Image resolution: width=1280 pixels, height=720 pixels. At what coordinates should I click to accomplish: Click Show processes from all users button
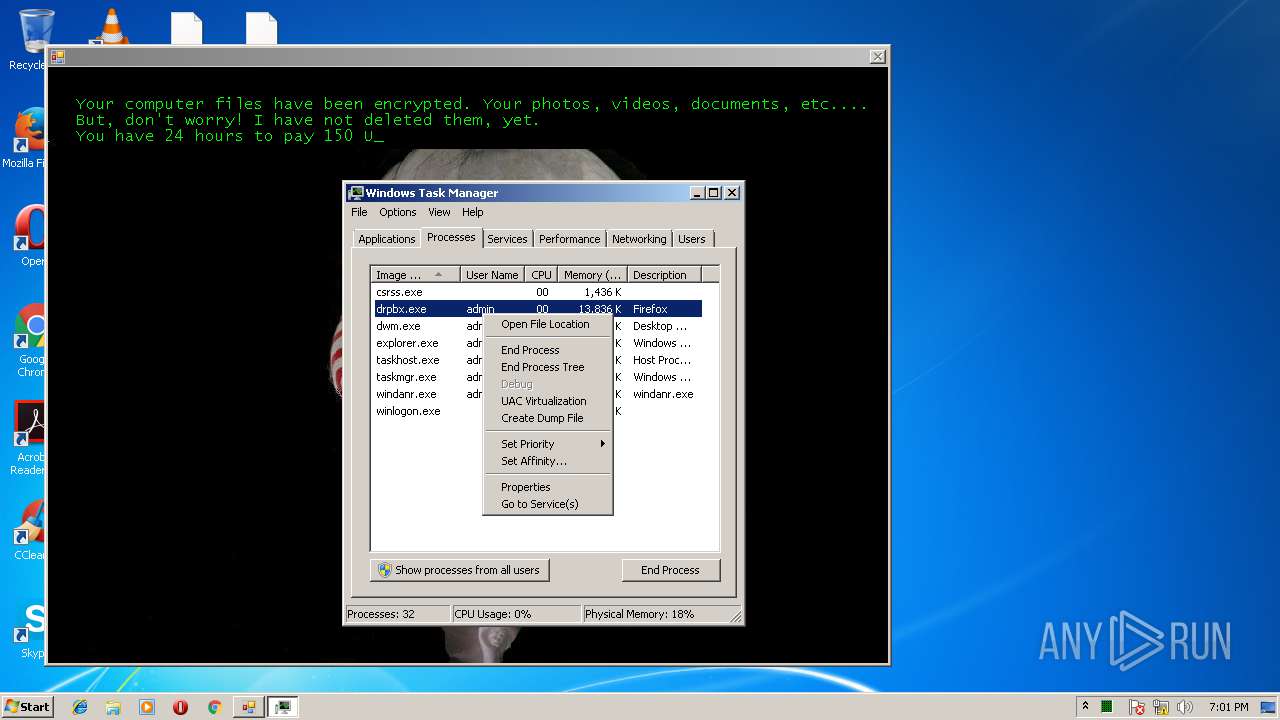coord(459,570)
